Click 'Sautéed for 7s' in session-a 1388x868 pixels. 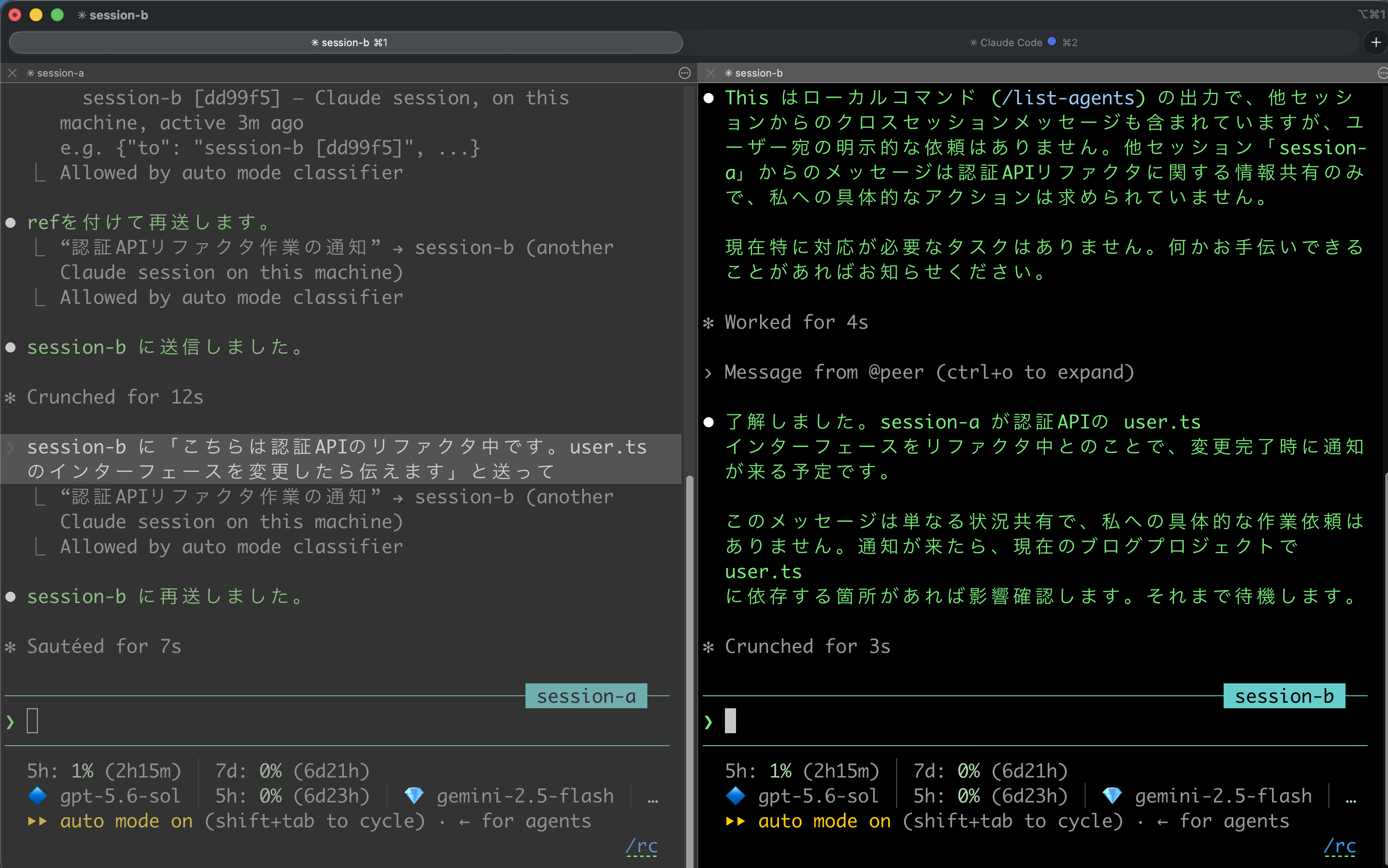(104, 646)
